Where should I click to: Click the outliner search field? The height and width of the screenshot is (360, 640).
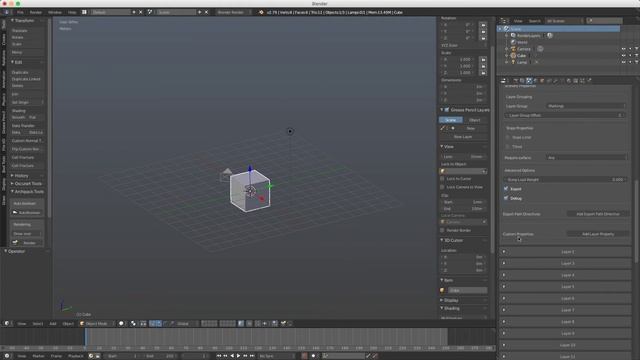[604, 20]
